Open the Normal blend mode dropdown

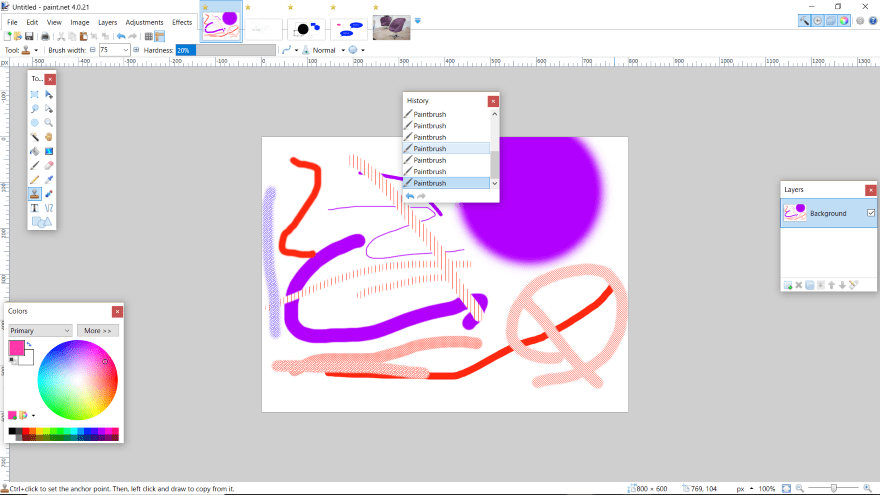pyautogui.click(x=328, y=50)
